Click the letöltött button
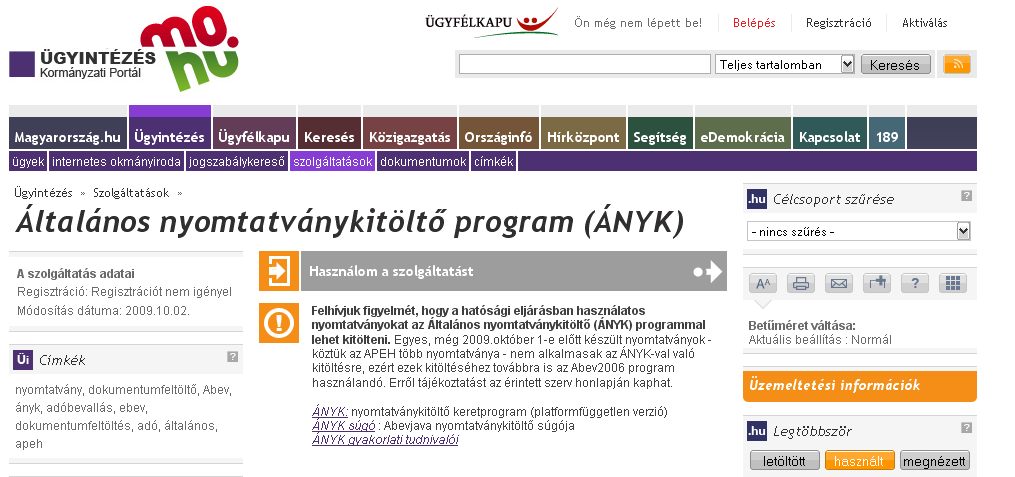 coord(784,461)
